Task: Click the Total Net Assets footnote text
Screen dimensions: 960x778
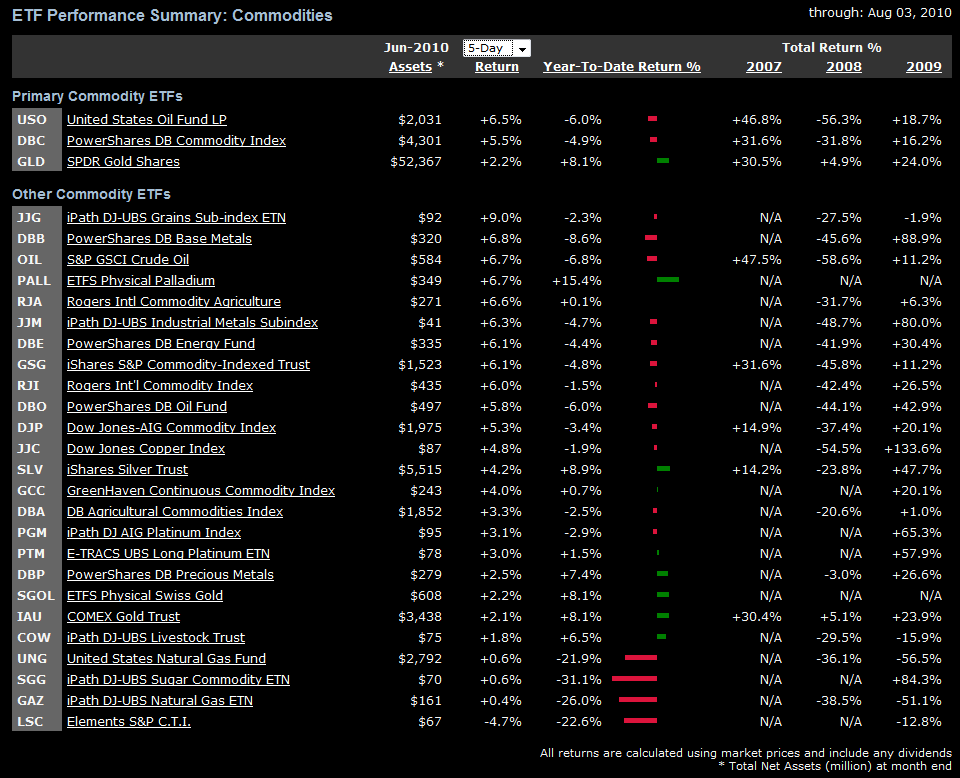Action: [x=835, y=766]
